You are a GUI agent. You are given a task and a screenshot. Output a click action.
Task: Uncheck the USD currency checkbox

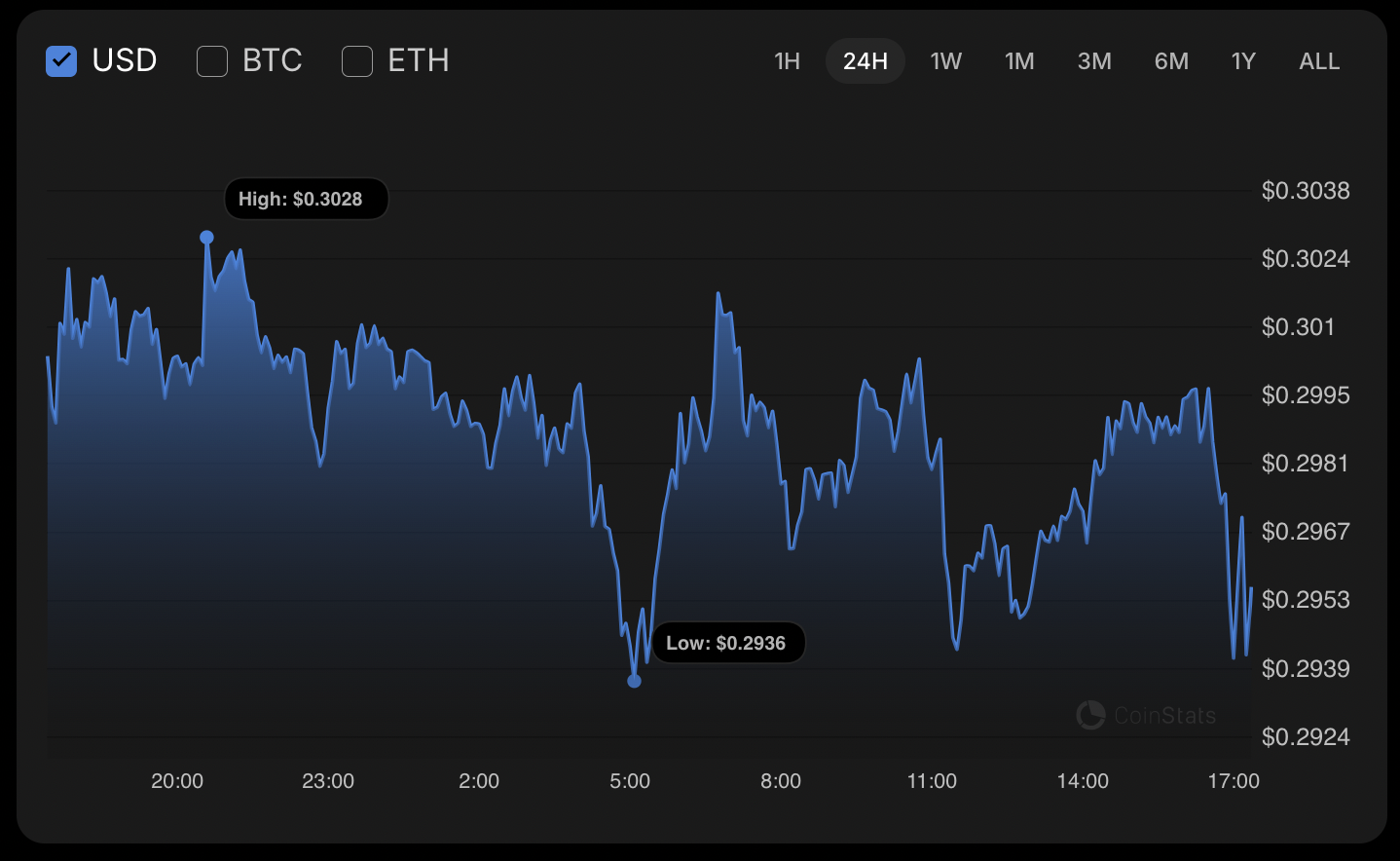click(61, 61)
